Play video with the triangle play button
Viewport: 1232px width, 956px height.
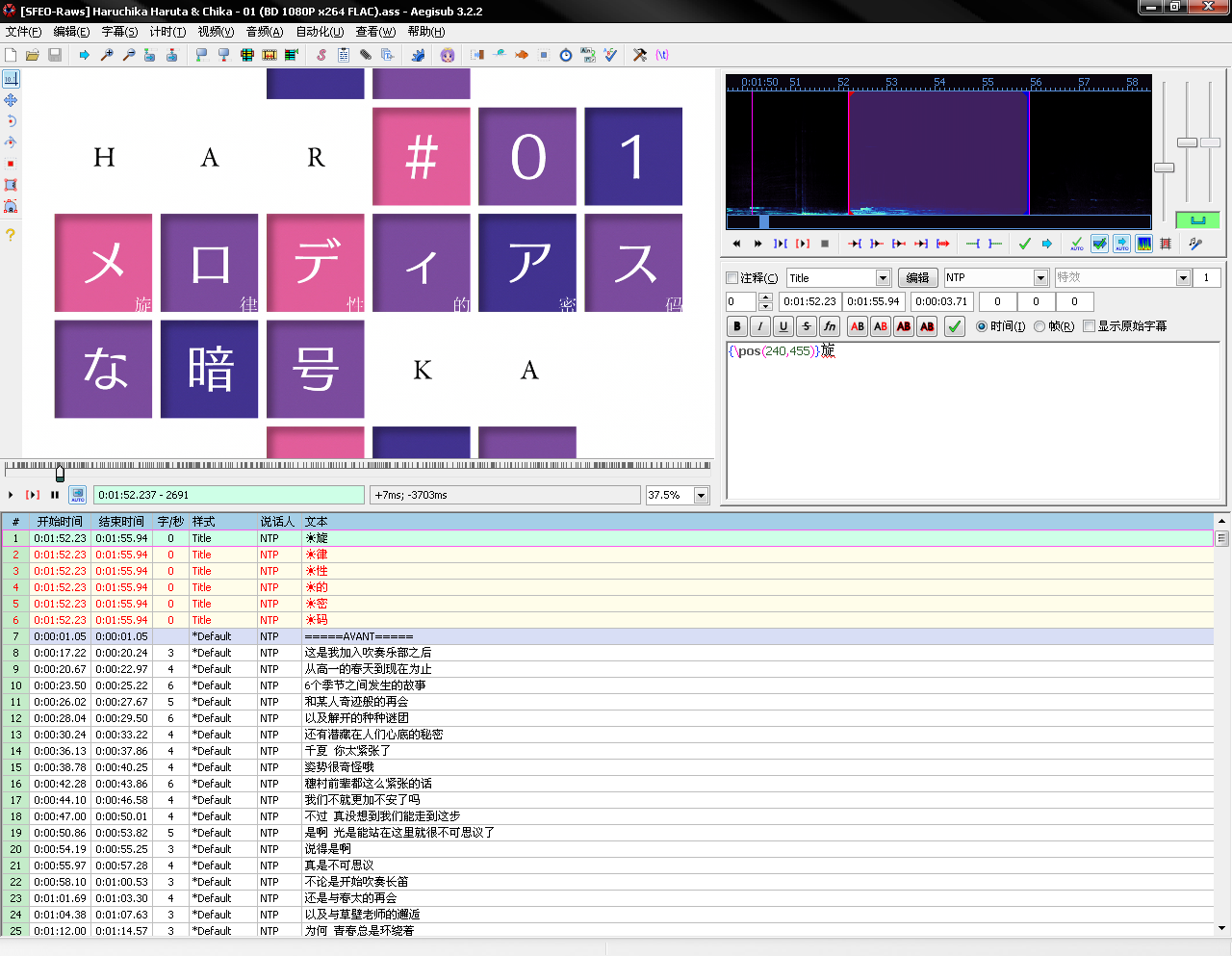point(11,495)
